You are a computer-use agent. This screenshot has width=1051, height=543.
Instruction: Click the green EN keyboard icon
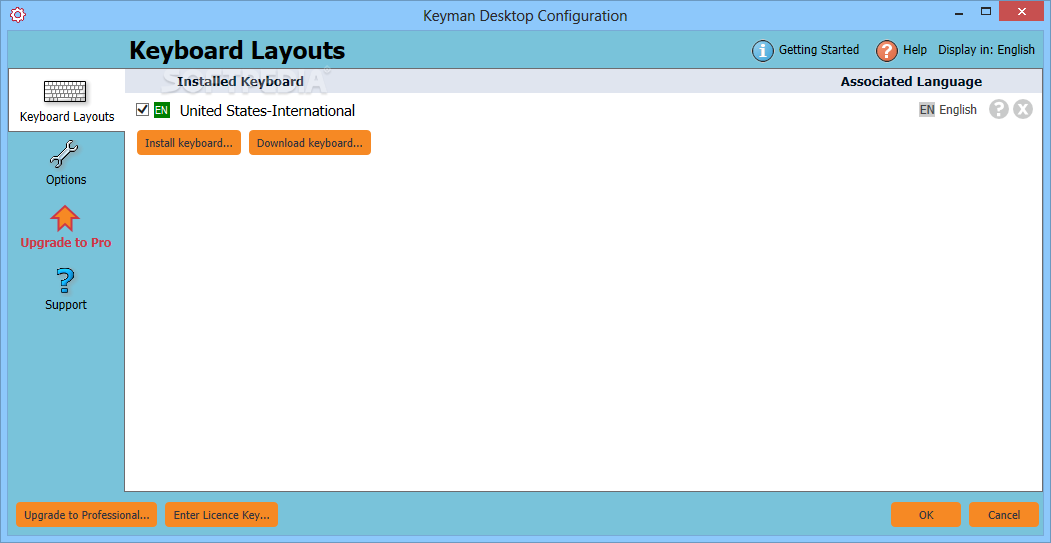pyautogui.click(x=162, y=110)
